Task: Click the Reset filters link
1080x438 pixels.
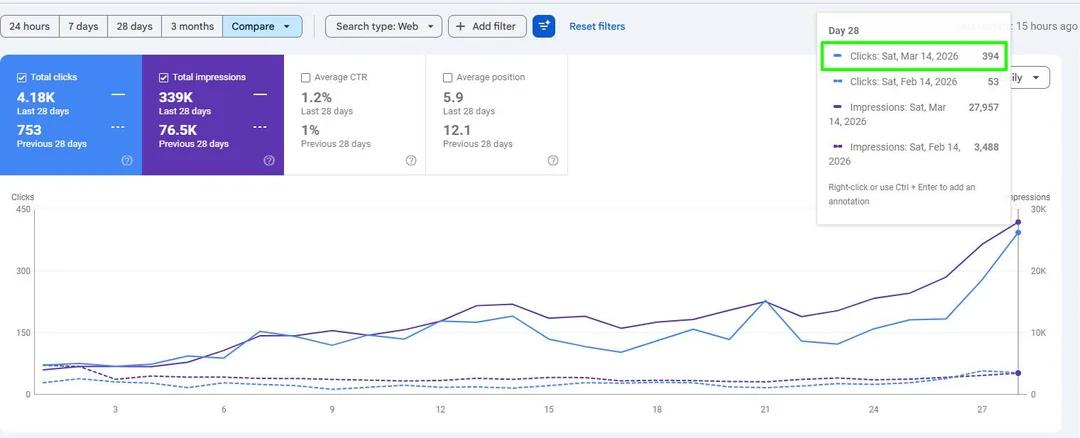Action: 597,26
